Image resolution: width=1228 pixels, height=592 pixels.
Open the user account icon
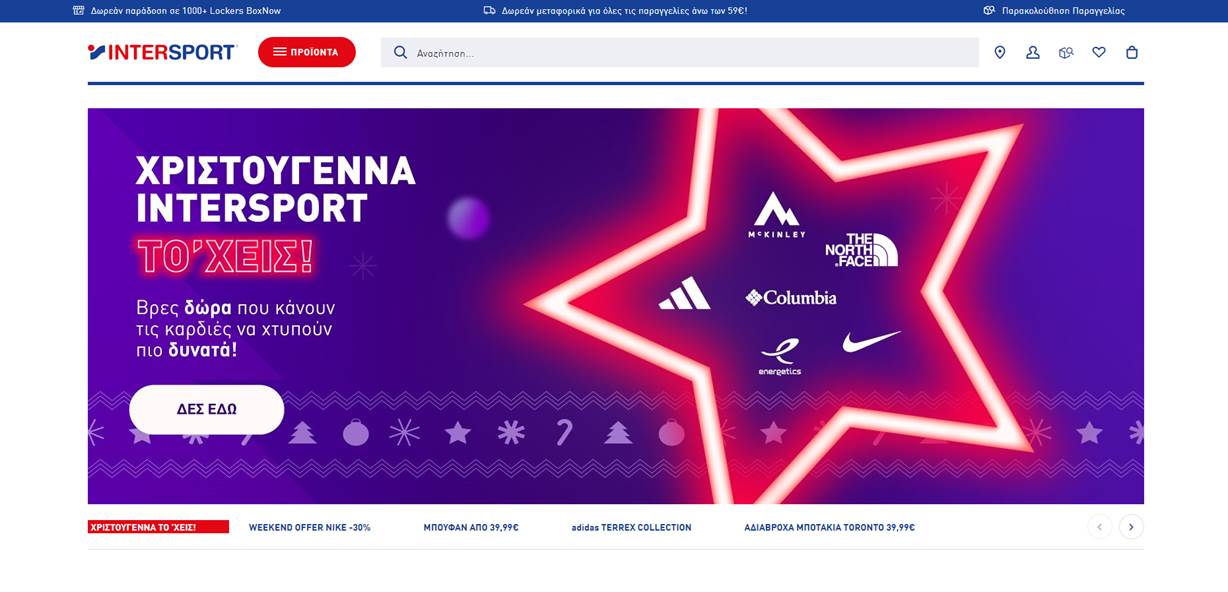[1033, 52]
